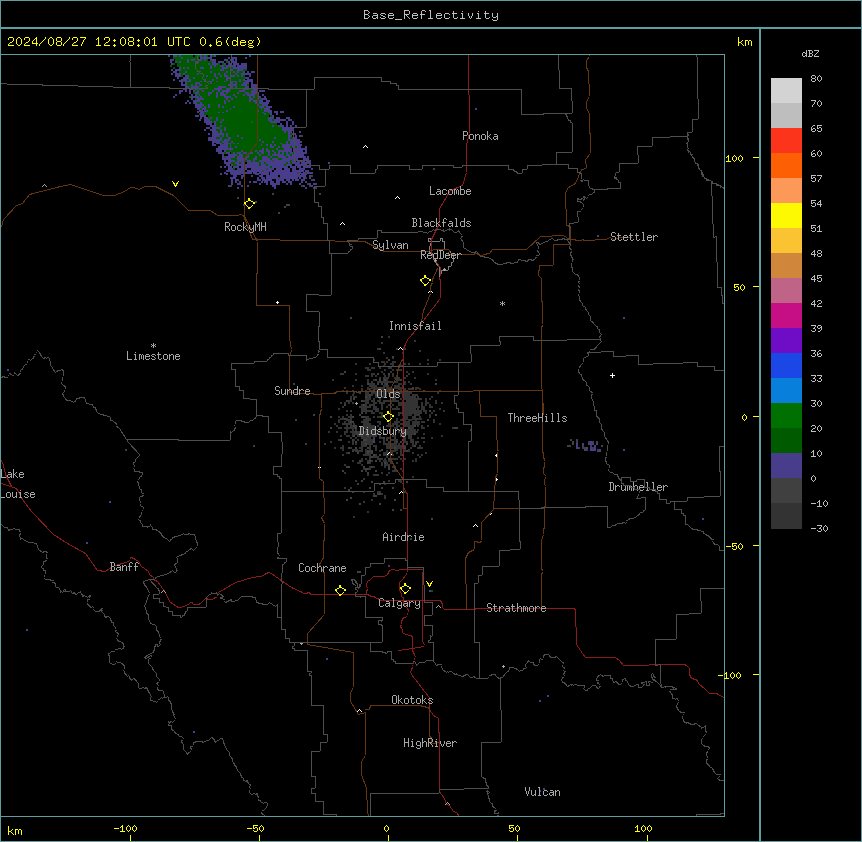Click the dBZ legend heading
The height and width of the screenshot is (842, 862).
coord(810,53)
